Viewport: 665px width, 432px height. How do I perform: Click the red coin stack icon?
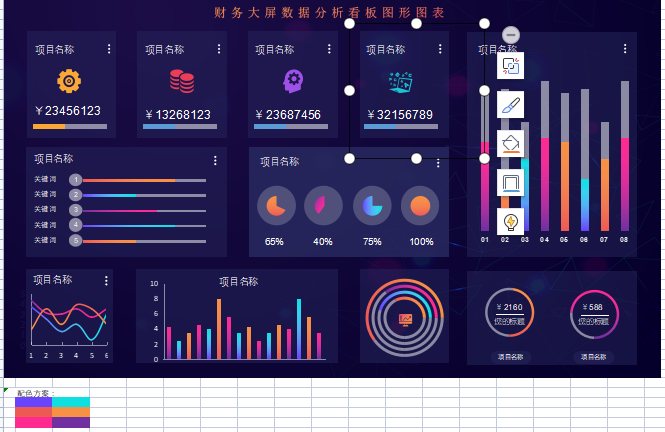coord(181,81)
